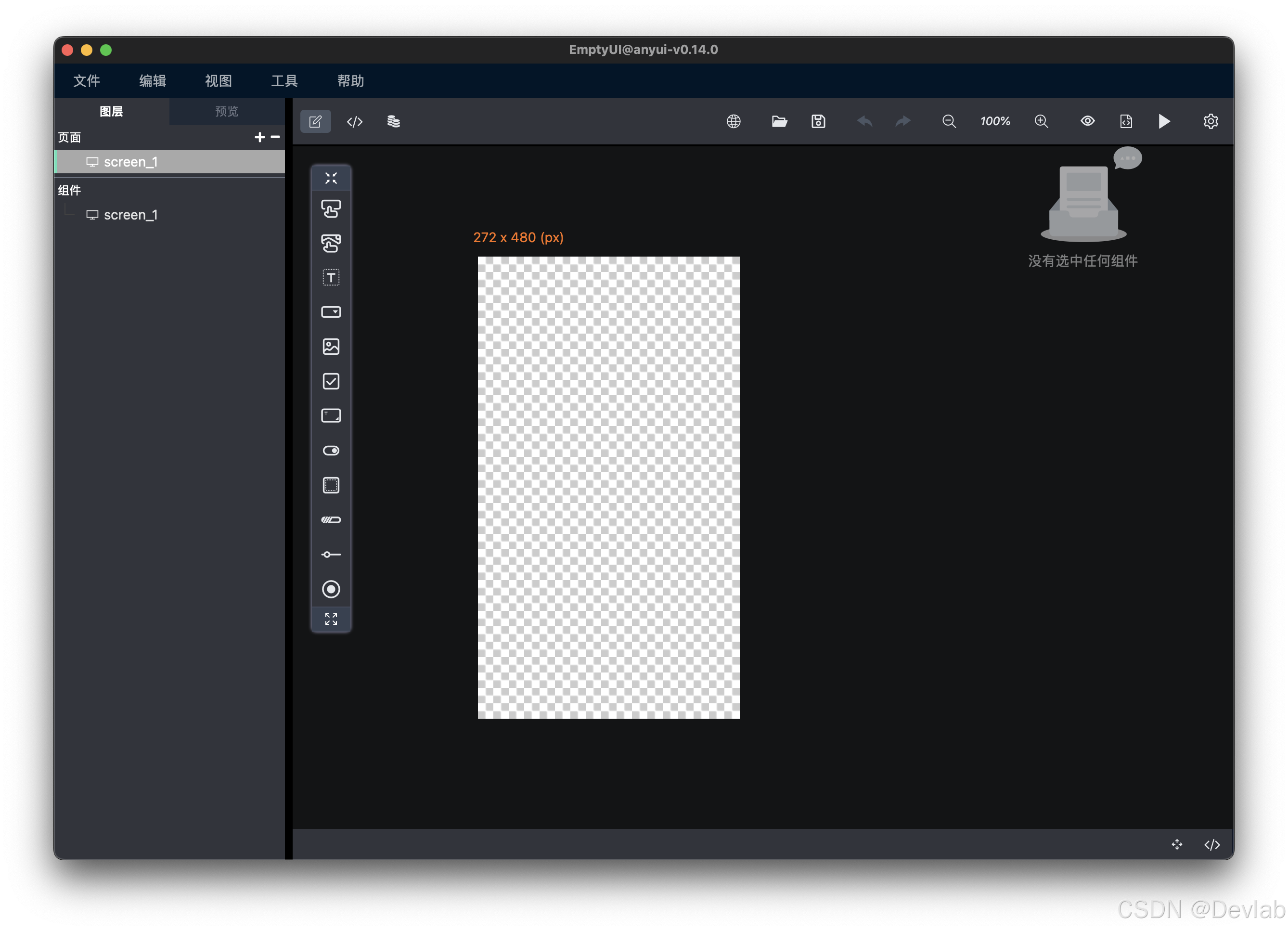Select the Button widget tool
Viewport: 1288px width, 931px height.
[x=331, y=208]
